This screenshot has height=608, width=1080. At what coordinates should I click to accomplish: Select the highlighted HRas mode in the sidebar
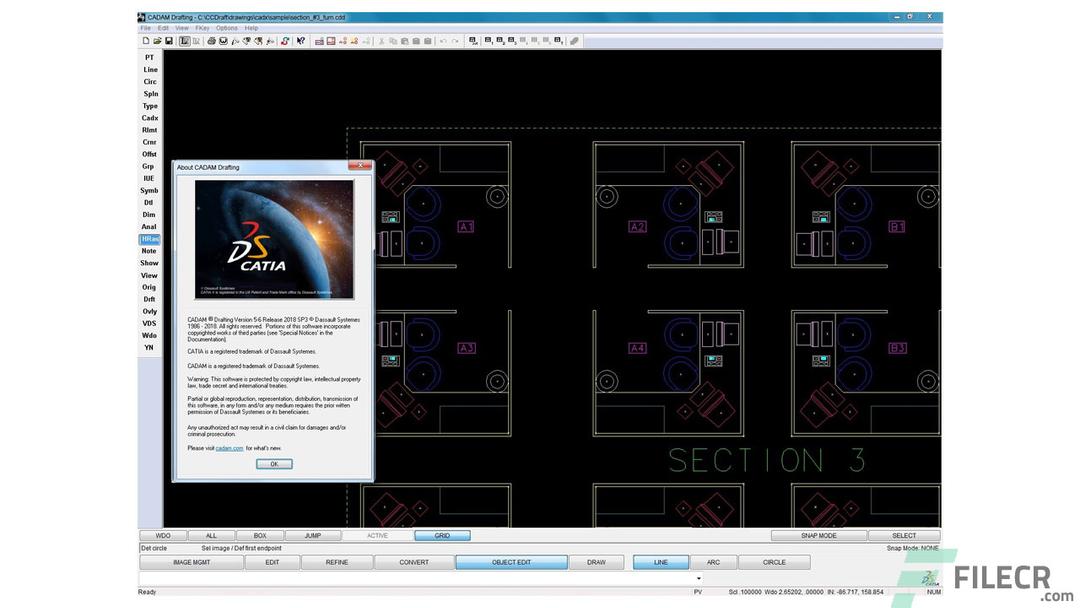pyautogui.click(x=148, y=238)
